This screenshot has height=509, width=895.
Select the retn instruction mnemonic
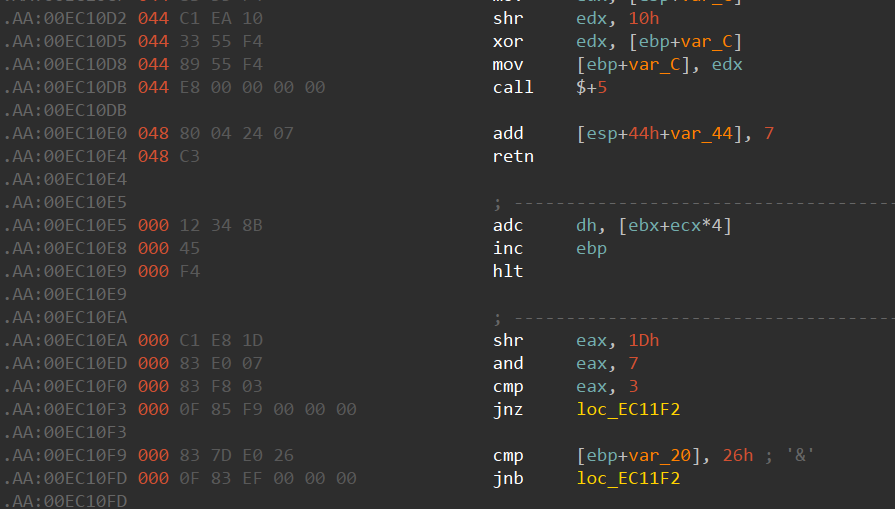(x=513, y=156)
